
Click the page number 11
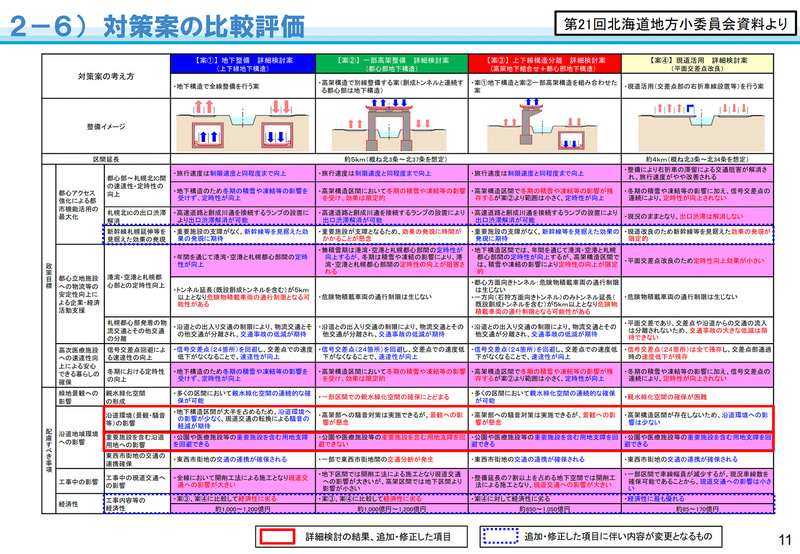pyautogui.click(x=785, y=539)
